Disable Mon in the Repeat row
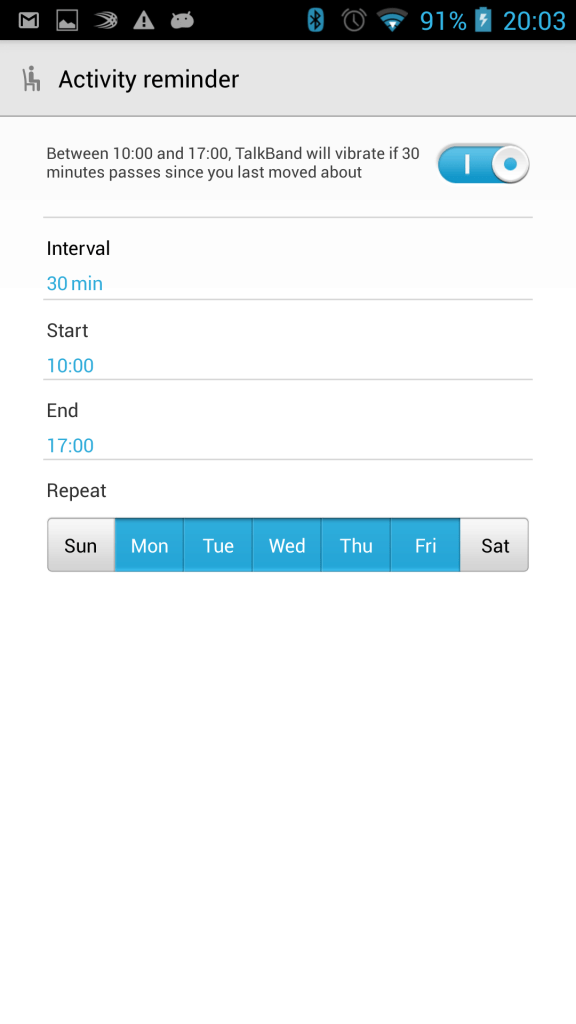The height and width of the screenshot is (1024, 576). 149,545
